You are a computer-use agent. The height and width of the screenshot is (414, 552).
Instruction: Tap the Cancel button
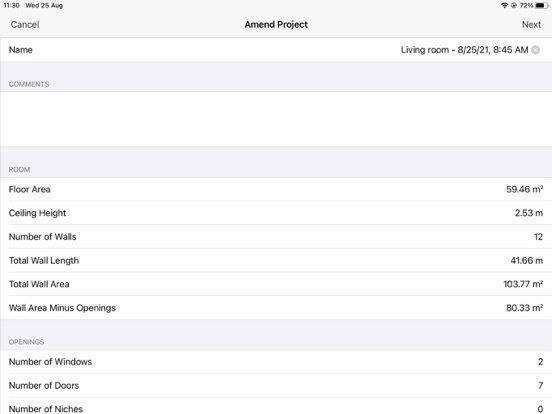[x=25, y=25]
